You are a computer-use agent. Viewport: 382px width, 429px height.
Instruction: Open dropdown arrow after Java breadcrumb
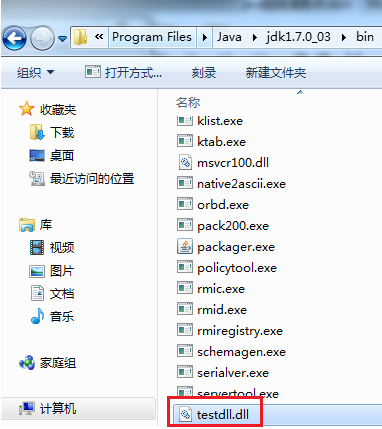(255, 37)
